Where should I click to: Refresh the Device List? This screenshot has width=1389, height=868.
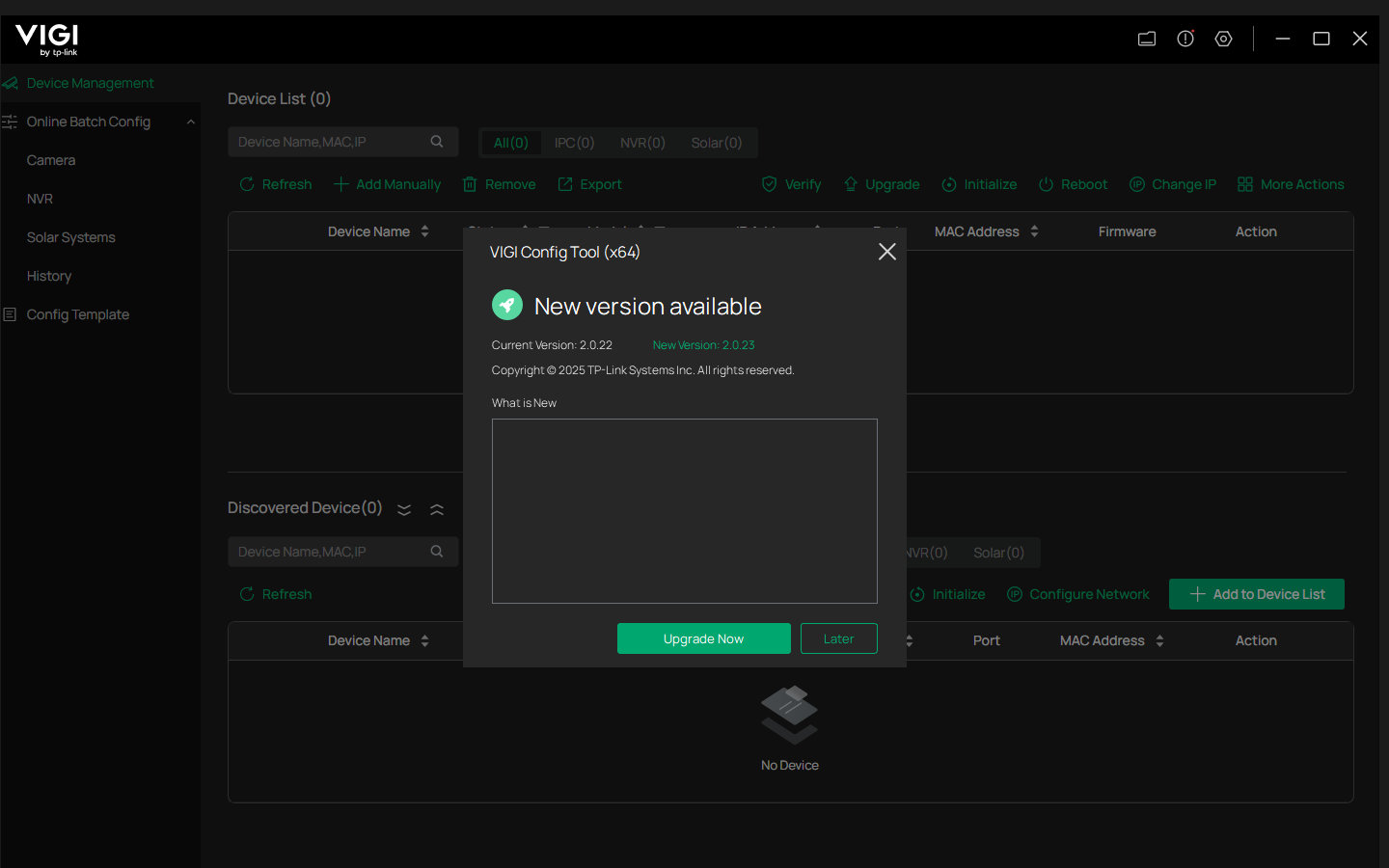click(276, 184)
